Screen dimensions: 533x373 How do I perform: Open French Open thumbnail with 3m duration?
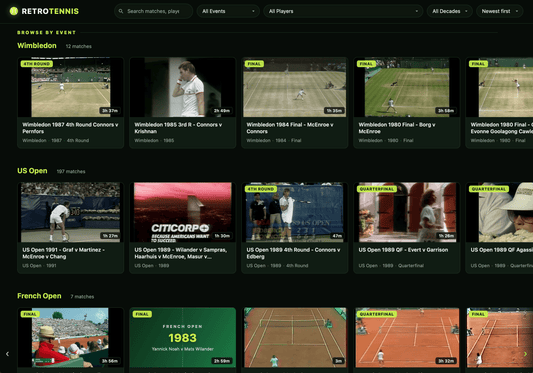click(x=295, y=338)
